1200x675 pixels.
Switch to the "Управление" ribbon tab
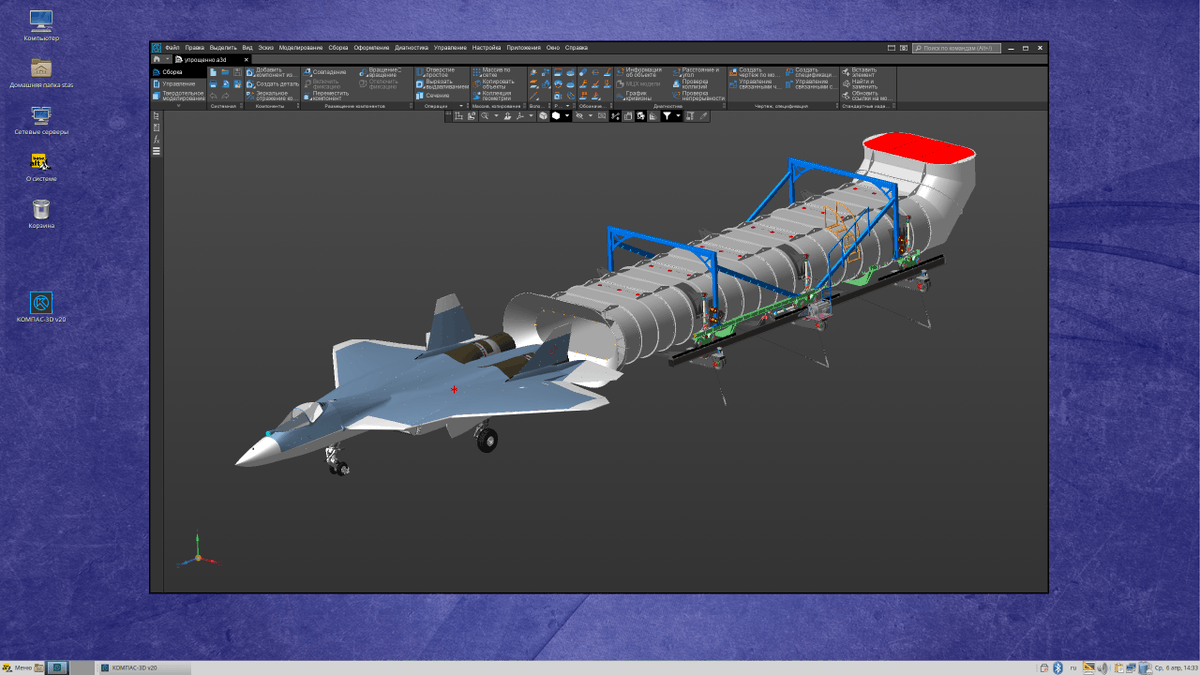tap(179, 84)
